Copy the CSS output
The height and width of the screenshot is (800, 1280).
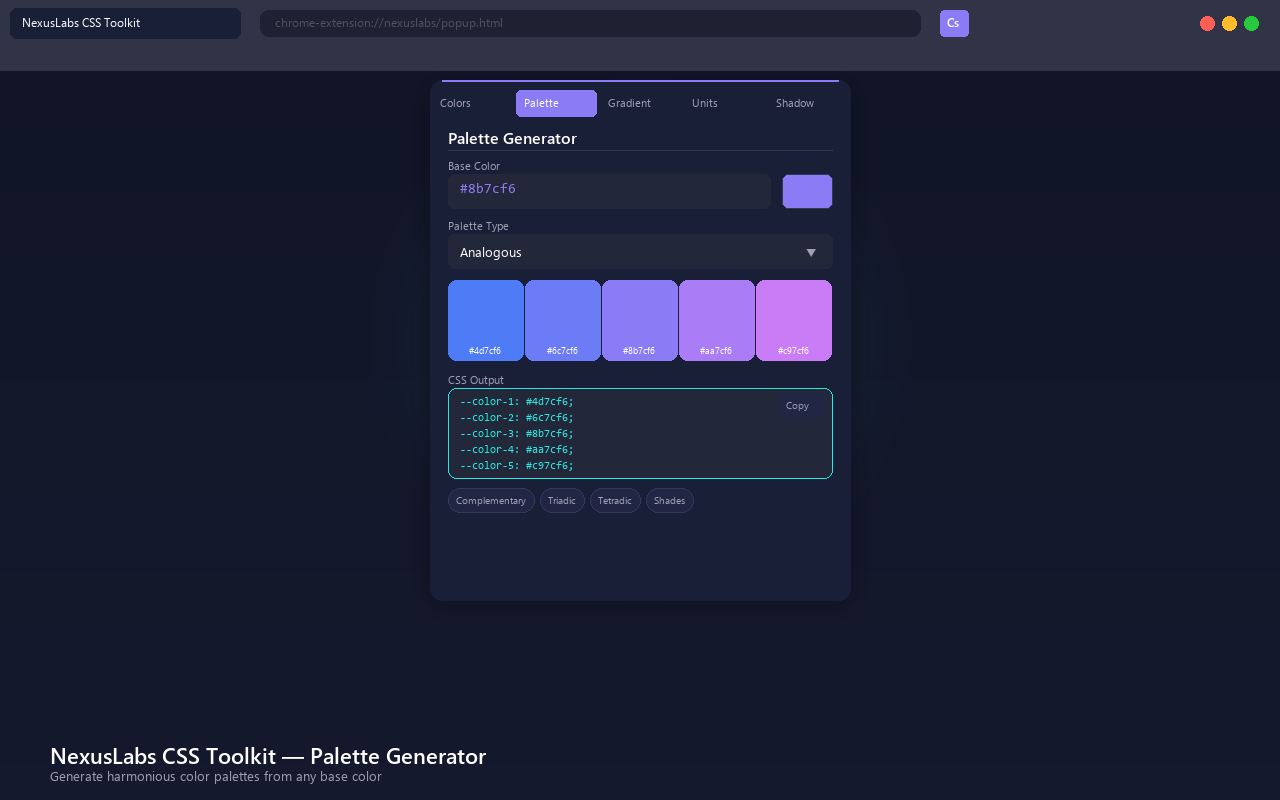[798, 406]
